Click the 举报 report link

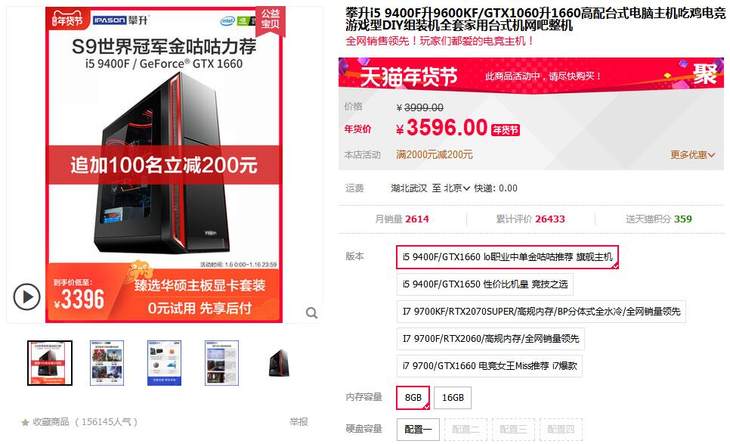pos(298,422)
